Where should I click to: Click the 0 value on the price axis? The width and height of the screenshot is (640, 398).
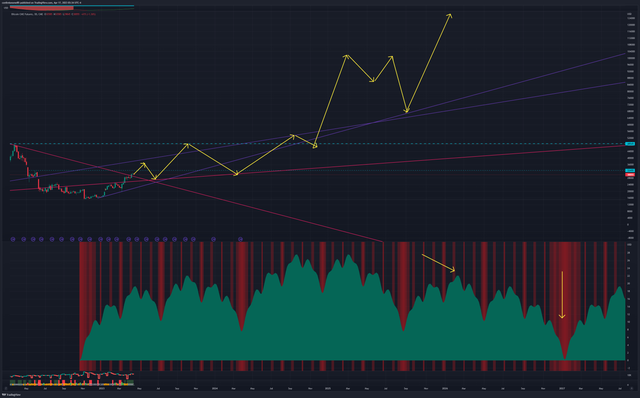[x=628, y=225]
